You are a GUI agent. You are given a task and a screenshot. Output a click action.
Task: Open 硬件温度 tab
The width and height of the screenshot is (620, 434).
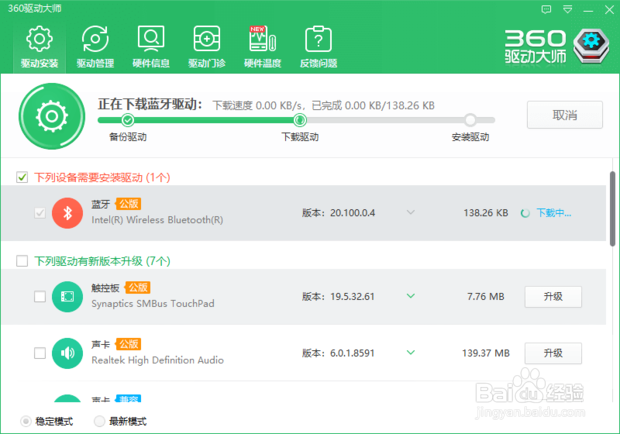coord(263,47)
